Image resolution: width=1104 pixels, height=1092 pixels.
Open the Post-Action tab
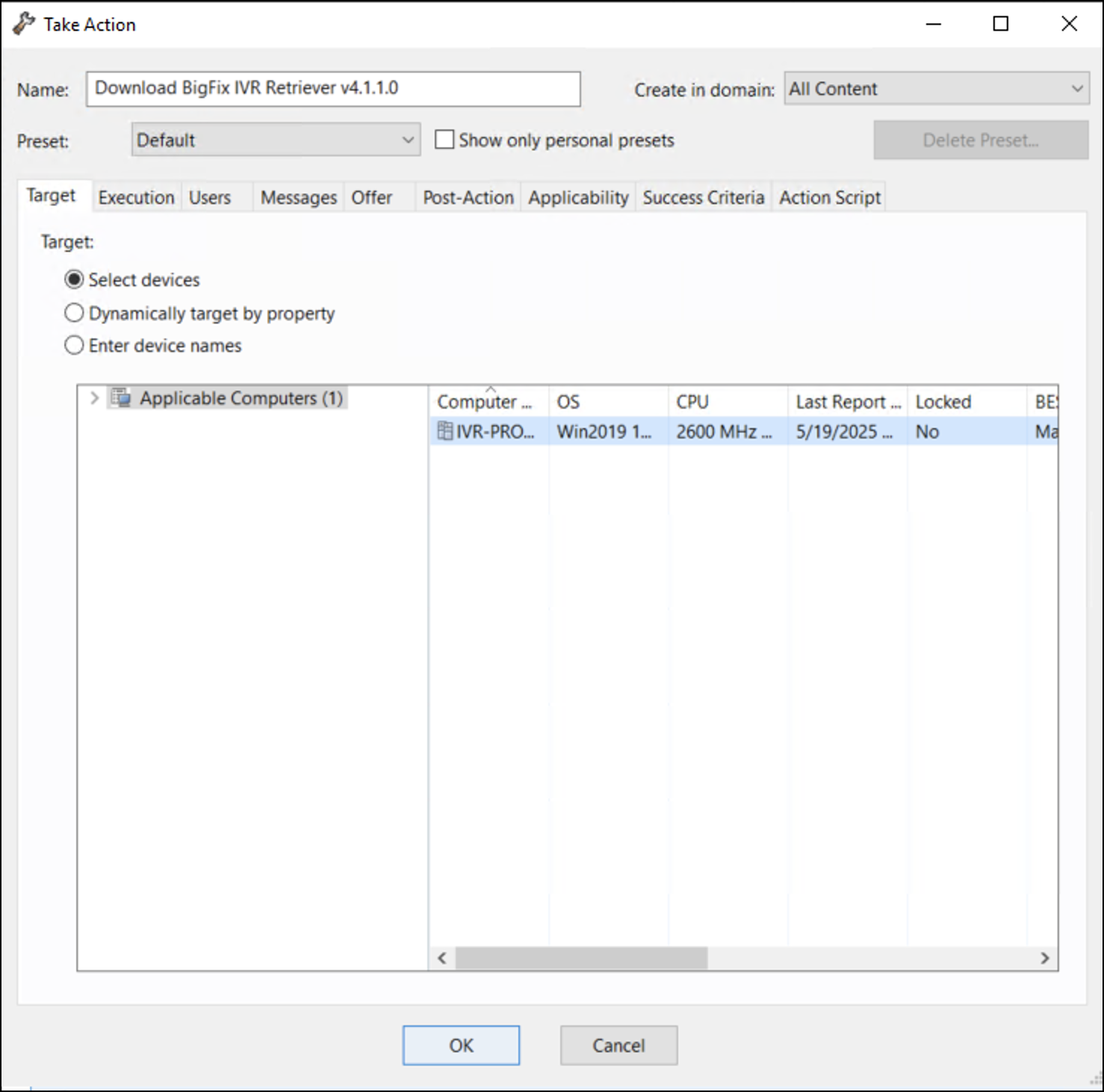(x=468, y=197)
